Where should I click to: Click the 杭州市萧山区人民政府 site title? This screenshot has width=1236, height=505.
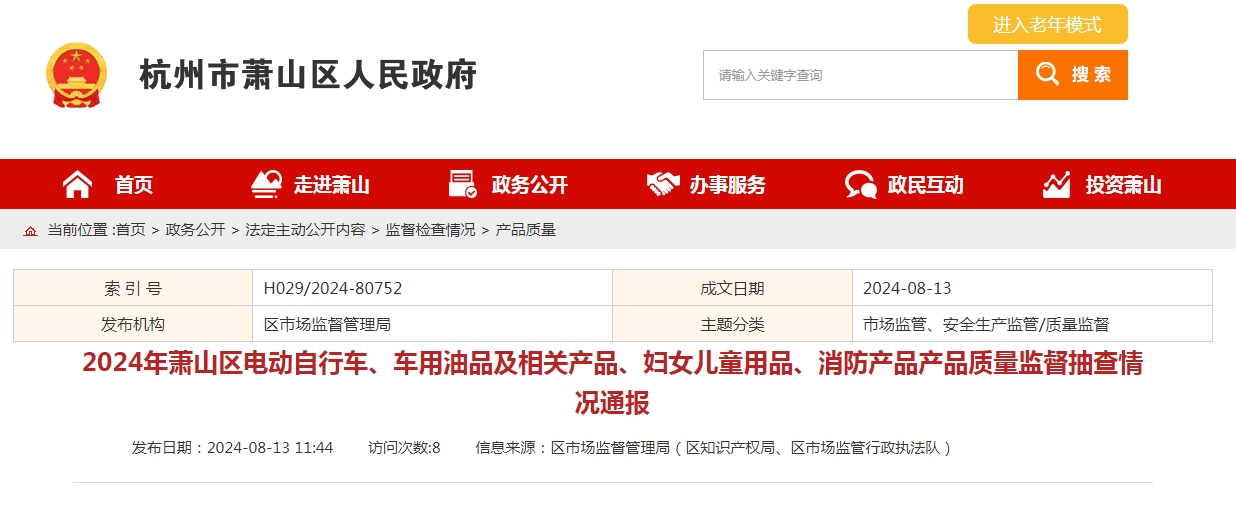point(308,75)
